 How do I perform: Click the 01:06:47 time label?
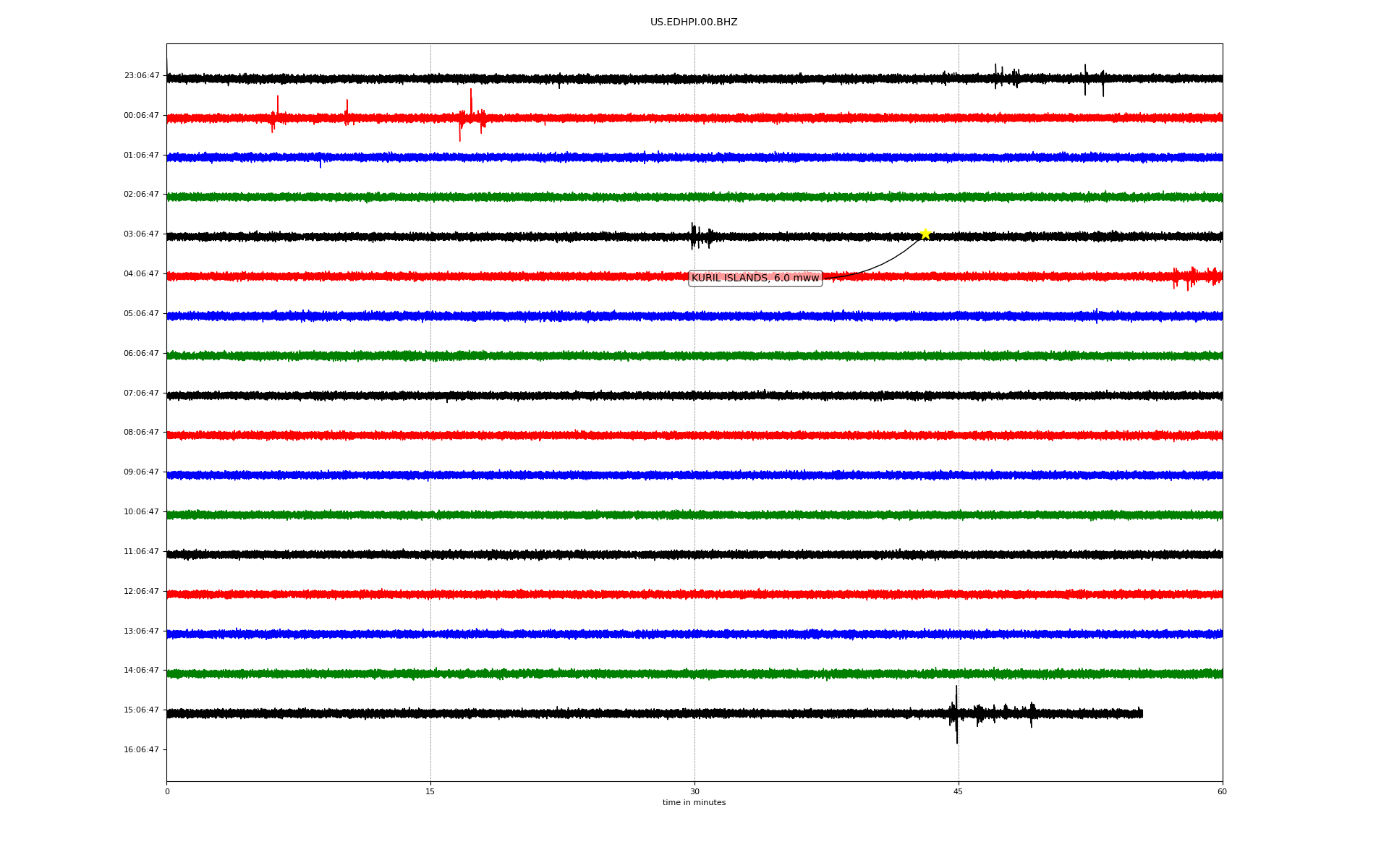coord(142,156)
